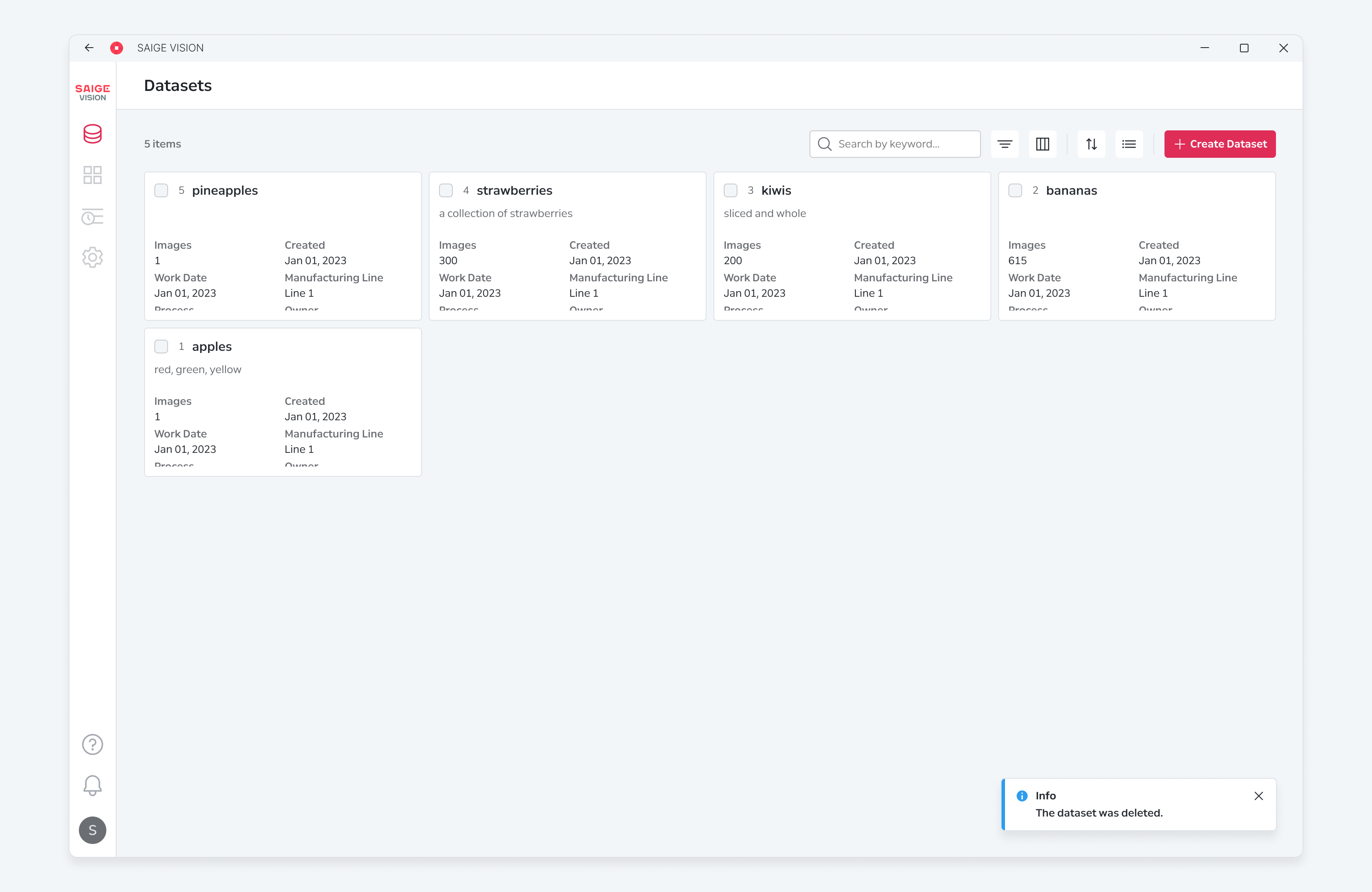Click the Create Dataset button
Screen dimensions: 1372x892
(x=1220, y=144)
